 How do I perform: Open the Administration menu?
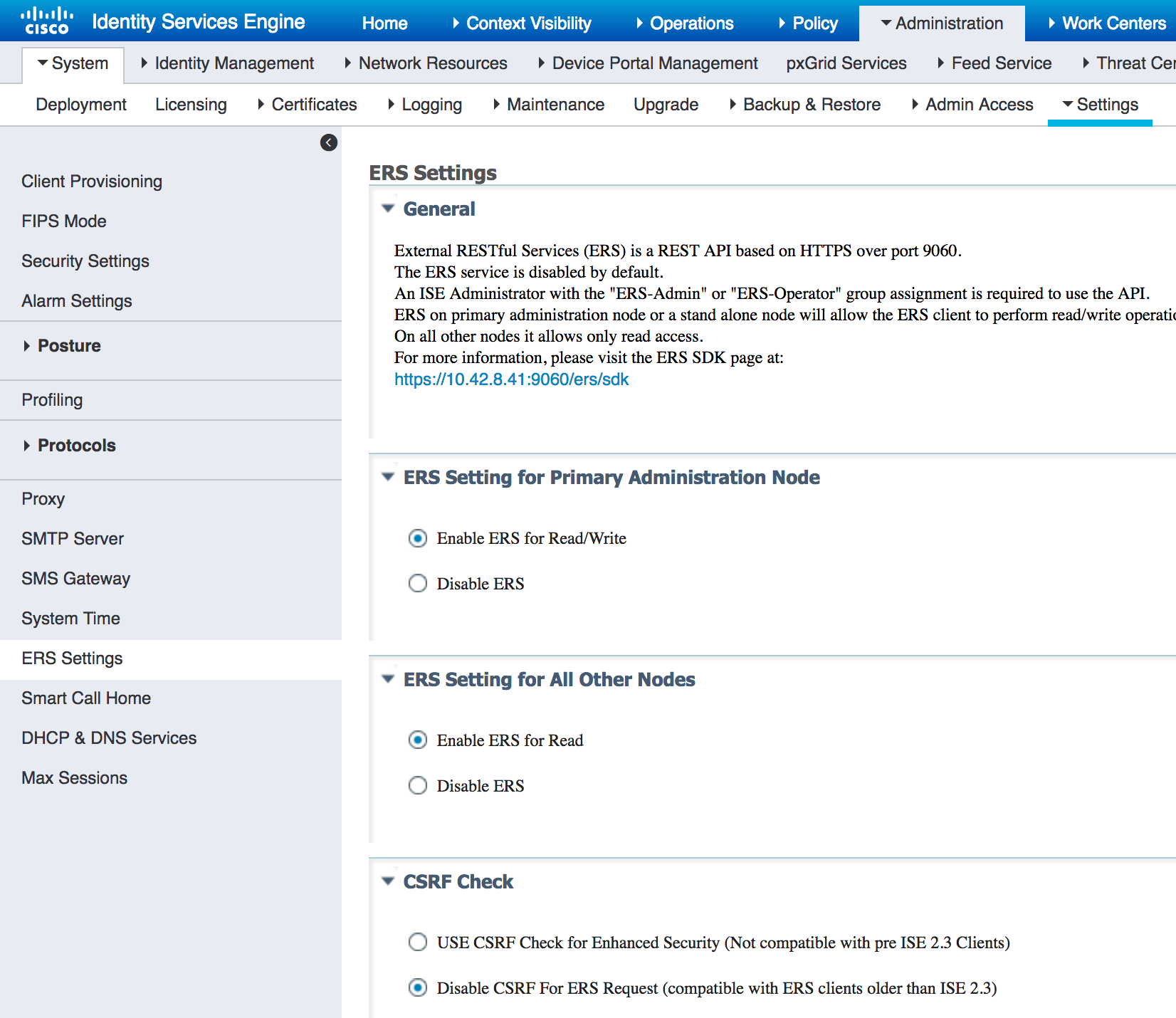942,23
